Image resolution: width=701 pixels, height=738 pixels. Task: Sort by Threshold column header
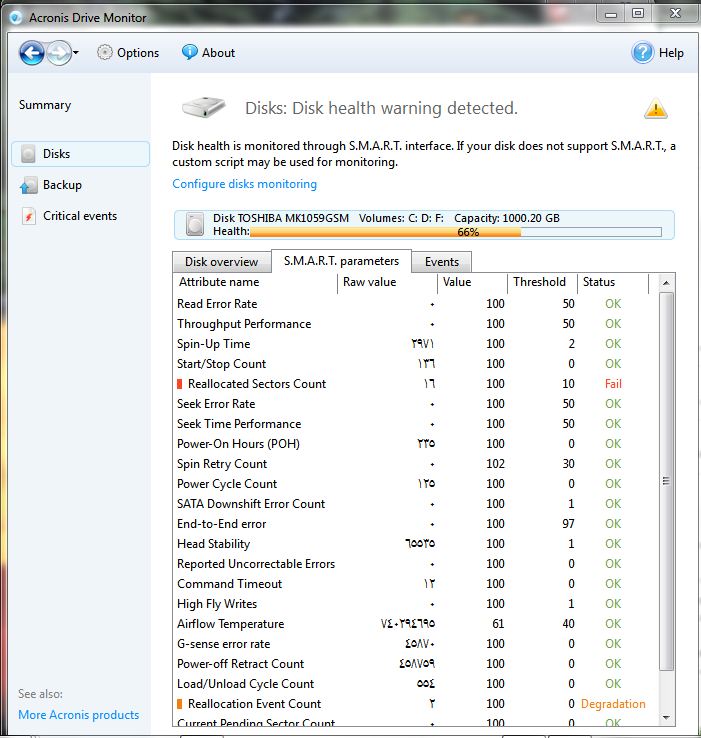tap(542, 282)
